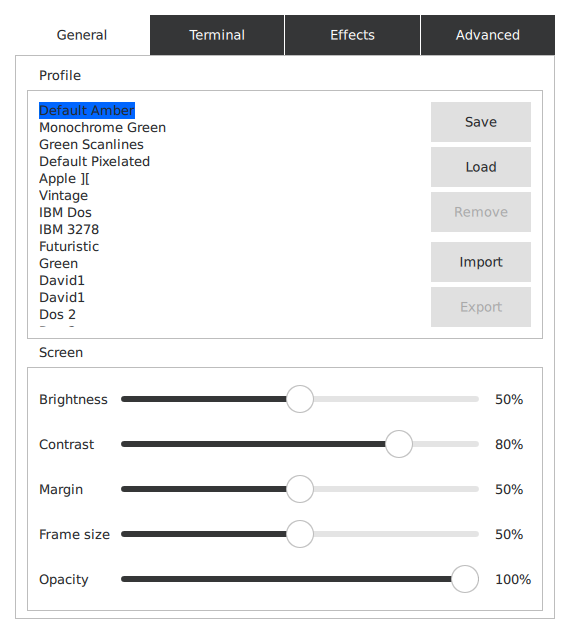Click the Remove profile button
The image size is (570, 634).
pyautogui.click(x=481, y=212)
